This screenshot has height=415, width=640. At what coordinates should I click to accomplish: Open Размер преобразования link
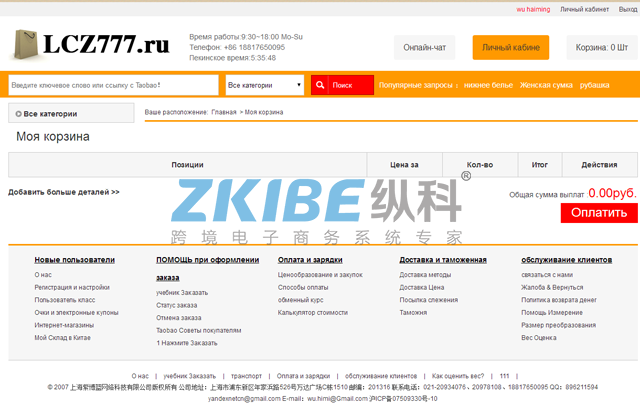point(558,325)
